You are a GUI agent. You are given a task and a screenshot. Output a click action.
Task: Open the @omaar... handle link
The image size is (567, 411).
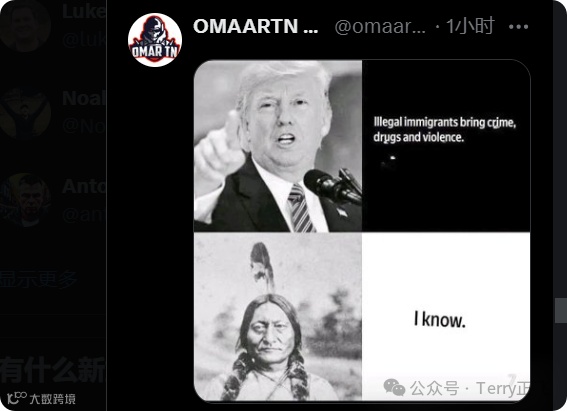point(380,26)
